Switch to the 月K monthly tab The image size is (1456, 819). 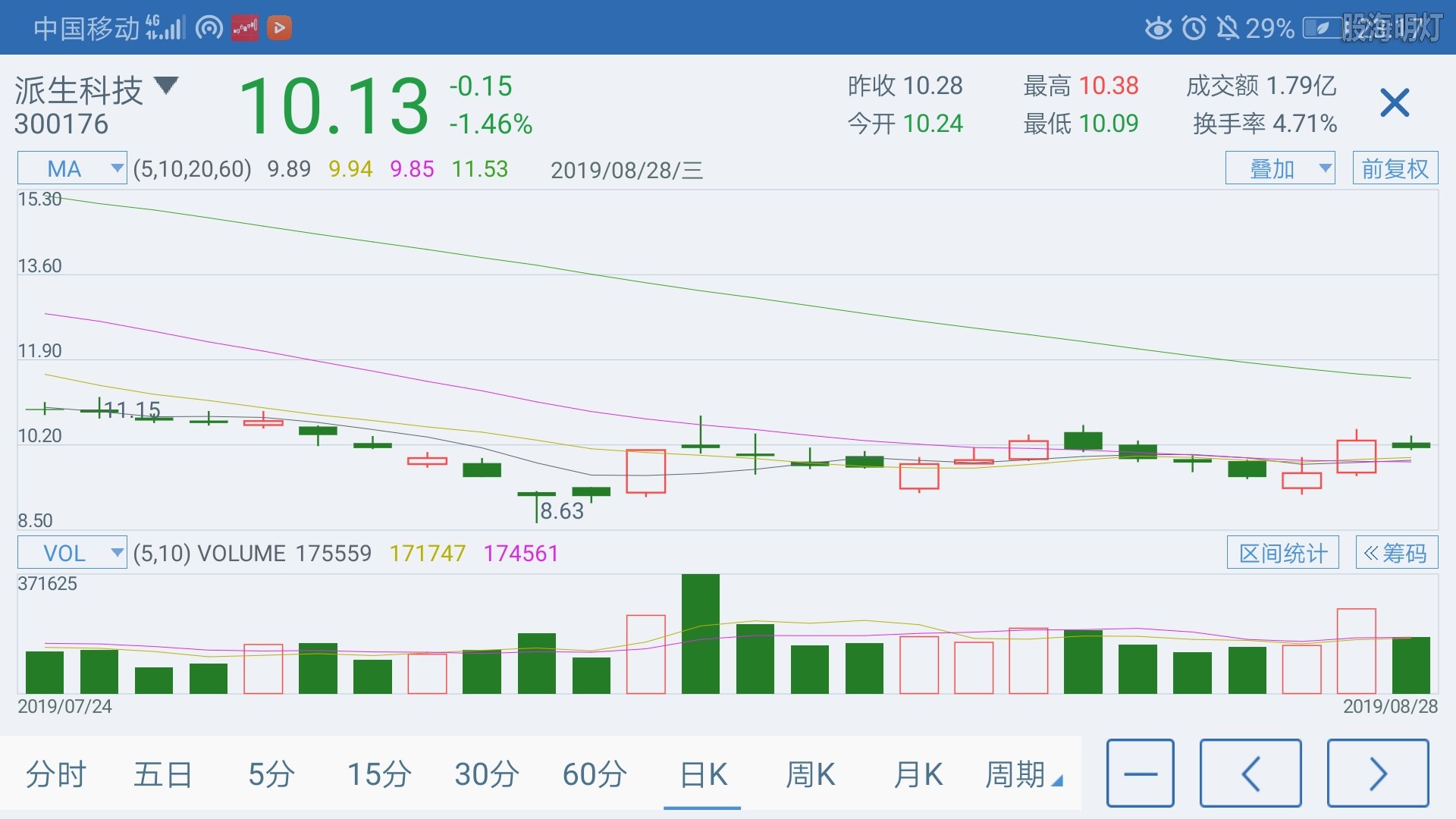pyautogui.click(x=918, y=775)
